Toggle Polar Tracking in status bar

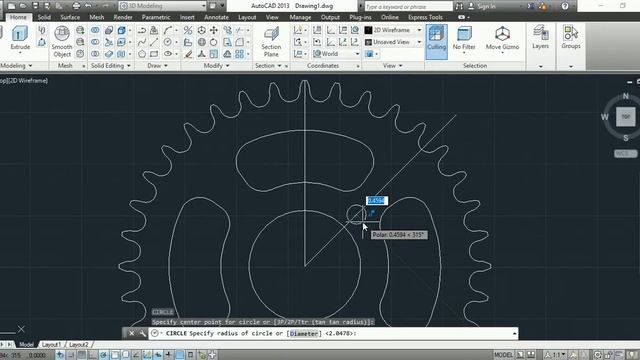click(x=104, y=355)
